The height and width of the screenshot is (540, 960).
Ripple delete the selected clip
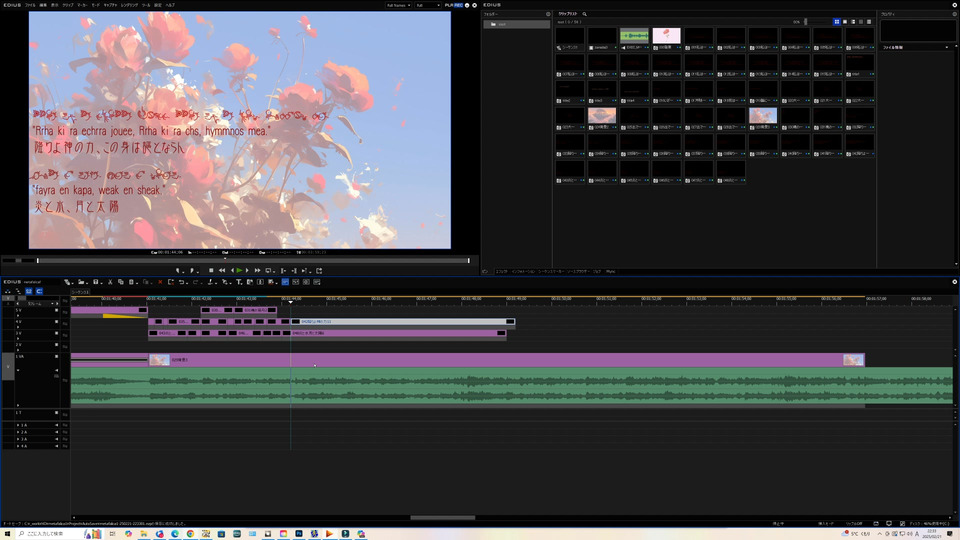pos(171,282)
